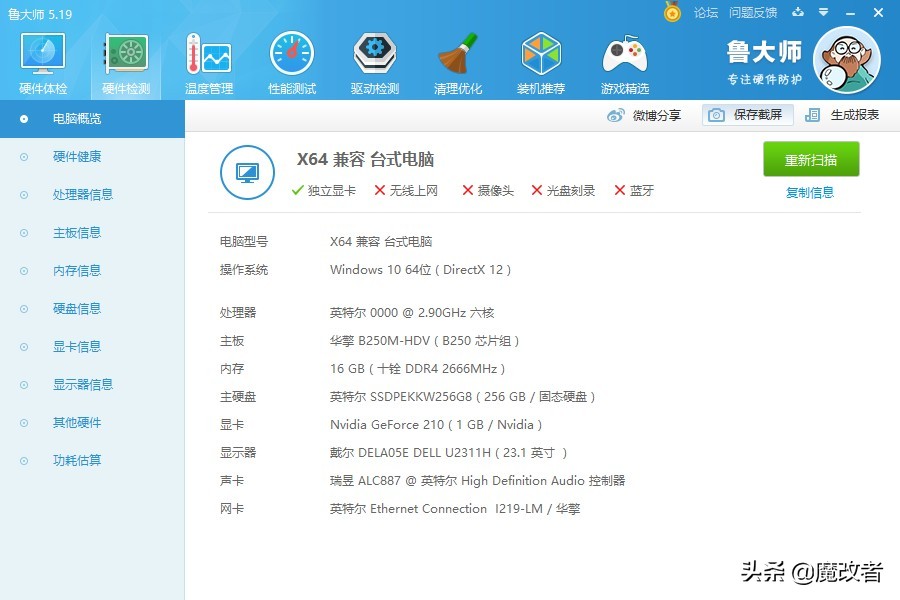Open the settings gear in the title bar
Viewport: 900px width, 600px height.
tap(823, 13)
